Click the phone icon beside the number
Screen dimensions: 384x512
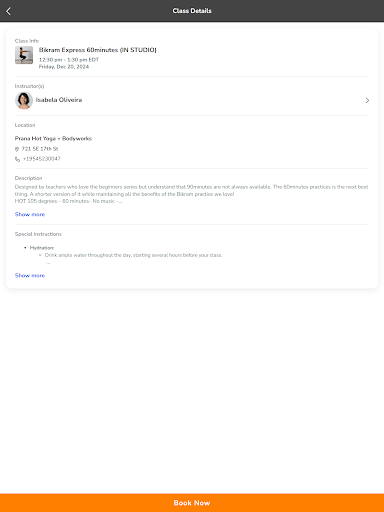[17, 159]
